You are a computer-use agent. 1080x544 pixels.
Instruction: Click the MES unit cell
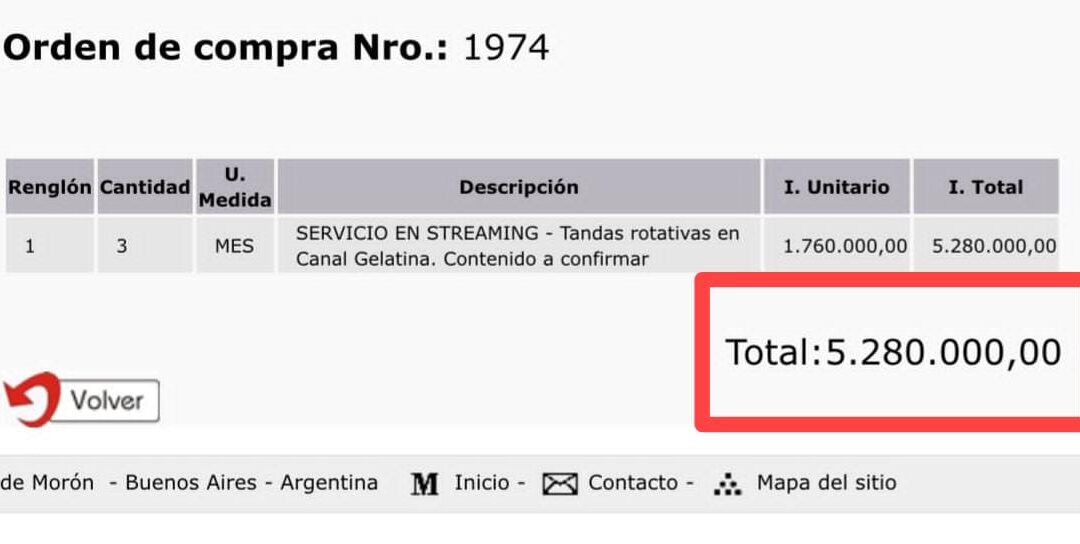pos(234,246)
